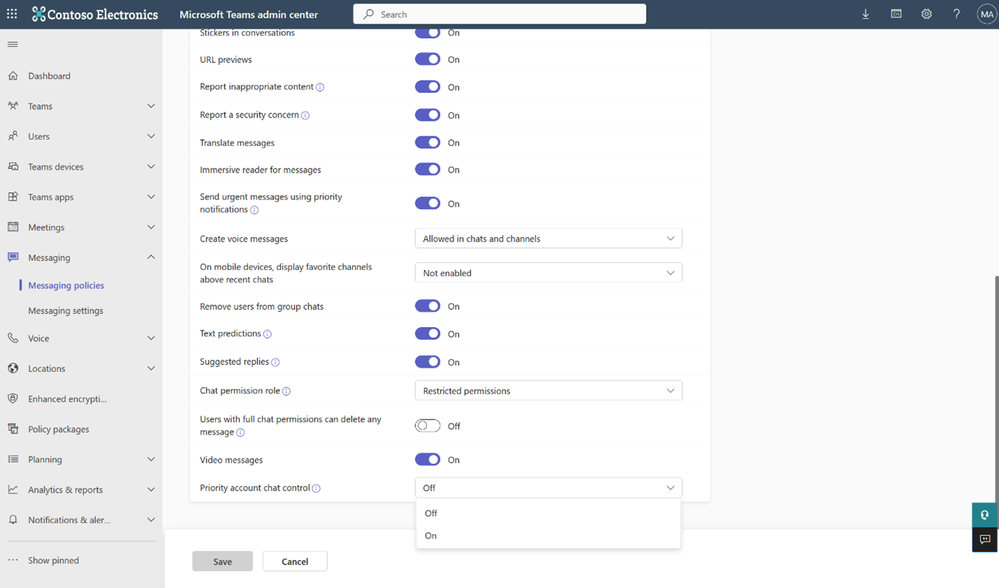Viewport: 999px width, 588px height.
Task: Open Messaging policies page
Action: click(66, 285)
